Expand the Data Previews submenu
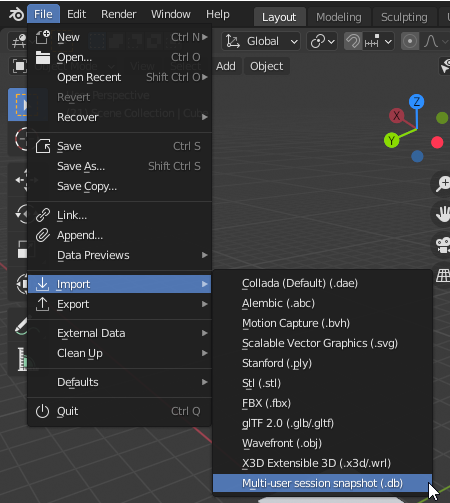450x503 pixels. (119, 255)
